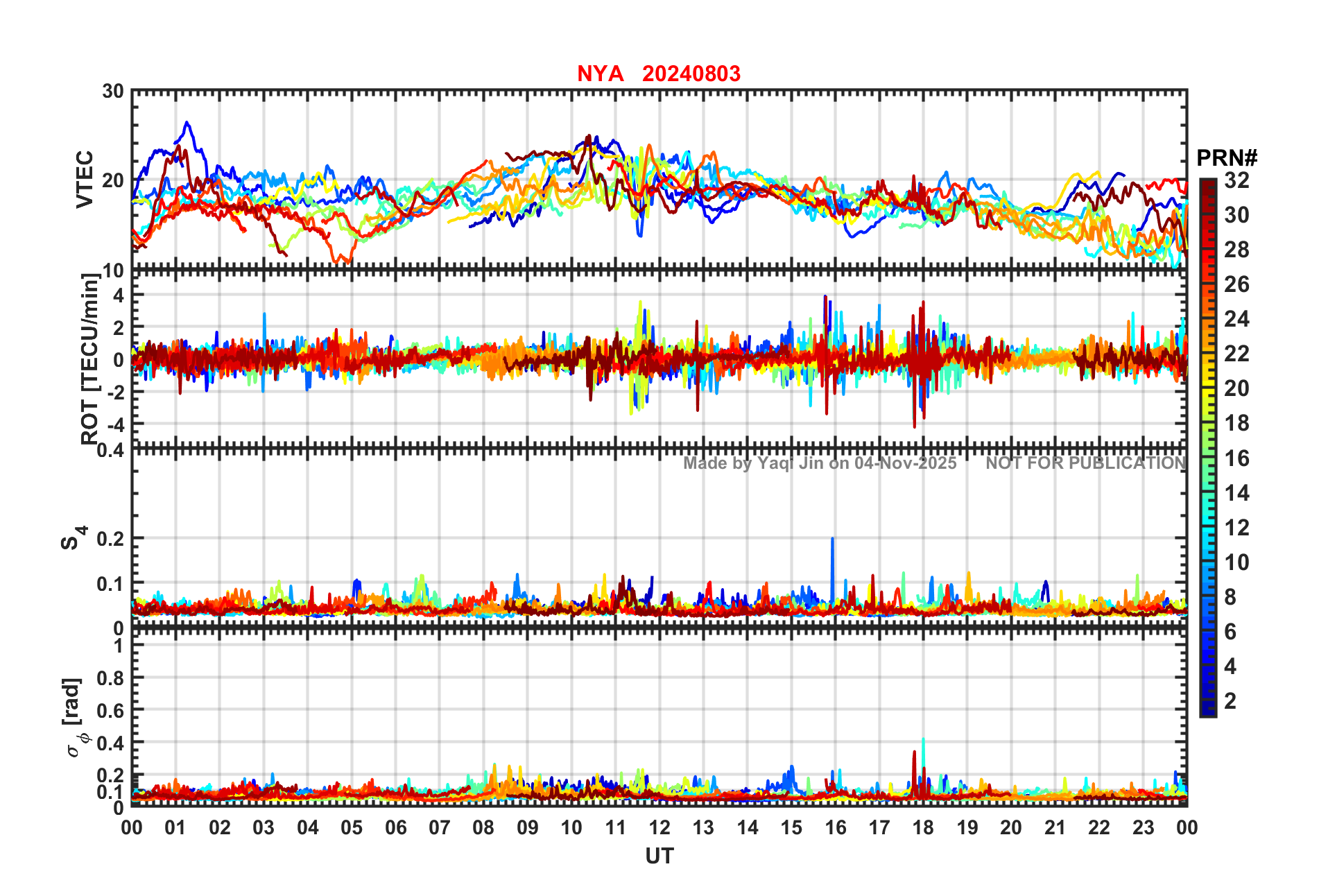The image size is (1319, 896).
Task: Click colorbar tick label 32
Action: (x=1236, y=180)
